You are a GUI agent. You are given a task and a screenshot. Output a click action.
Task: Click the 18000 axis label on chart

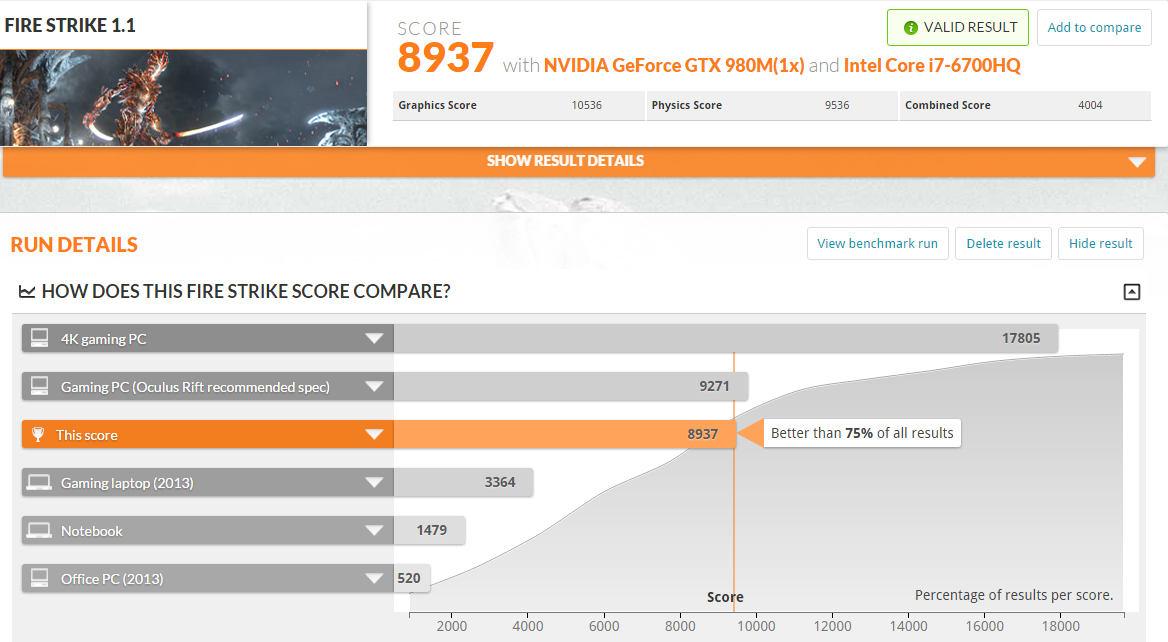(x=1061, y=626)
